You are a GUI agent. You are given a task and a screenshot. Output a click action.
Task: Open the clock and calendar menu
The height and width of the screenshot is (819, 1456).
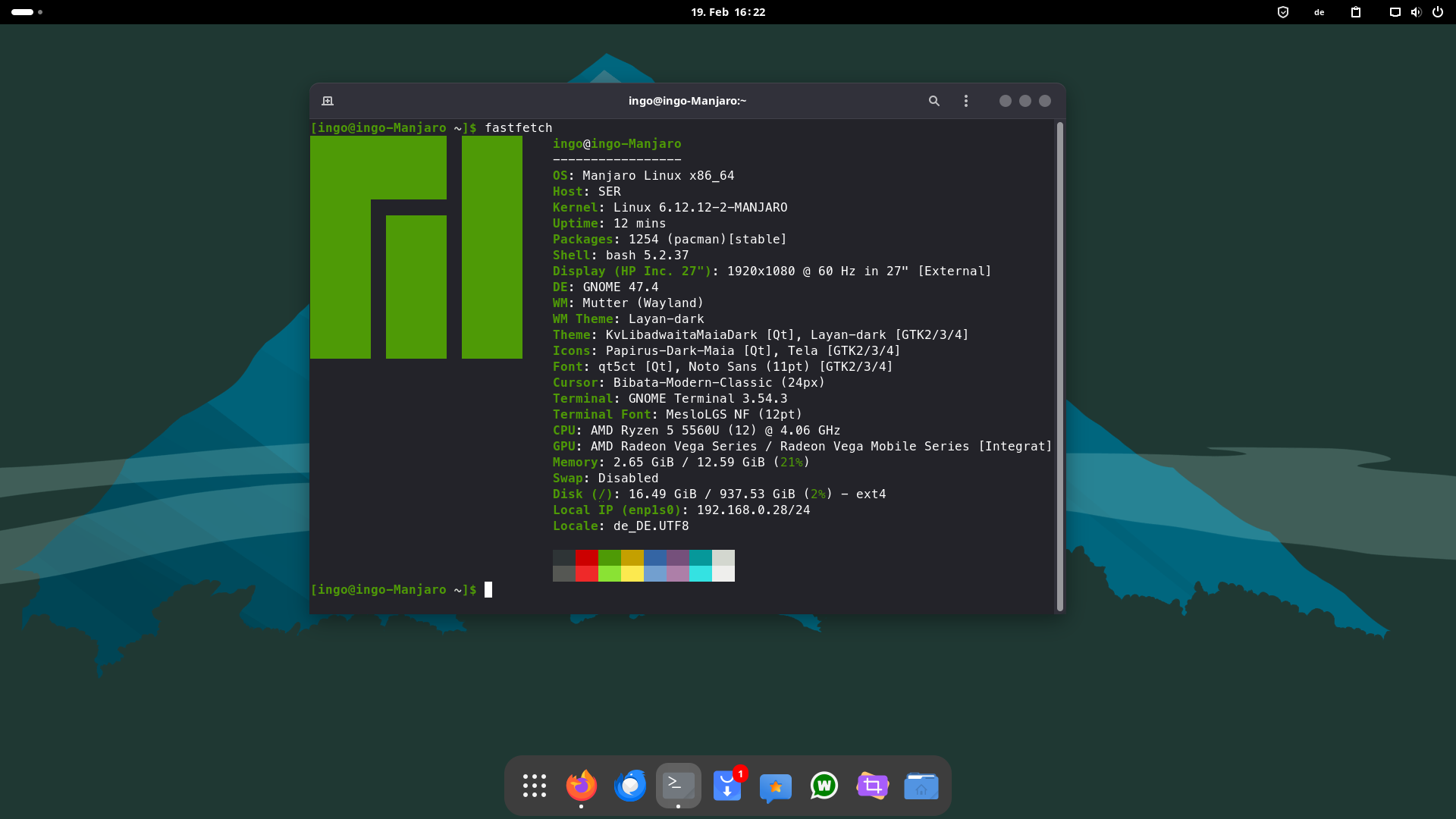click(728, 12)
